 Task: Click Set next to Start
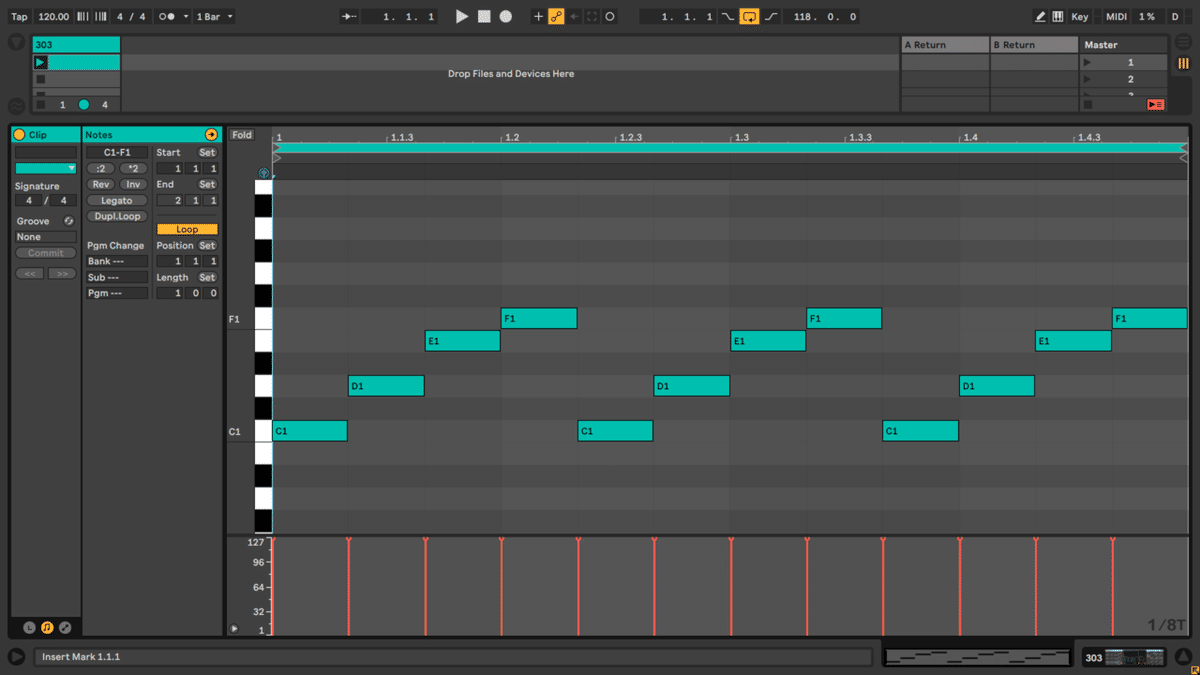click(x=207, y=153)
